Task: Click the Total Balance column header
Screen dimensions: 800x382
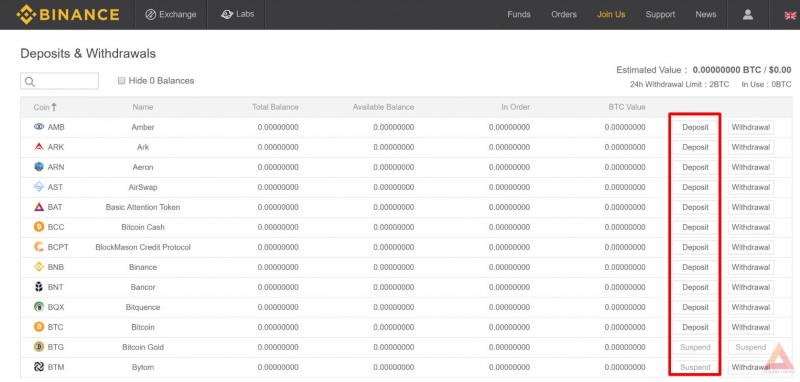Action: coord(276,107)
